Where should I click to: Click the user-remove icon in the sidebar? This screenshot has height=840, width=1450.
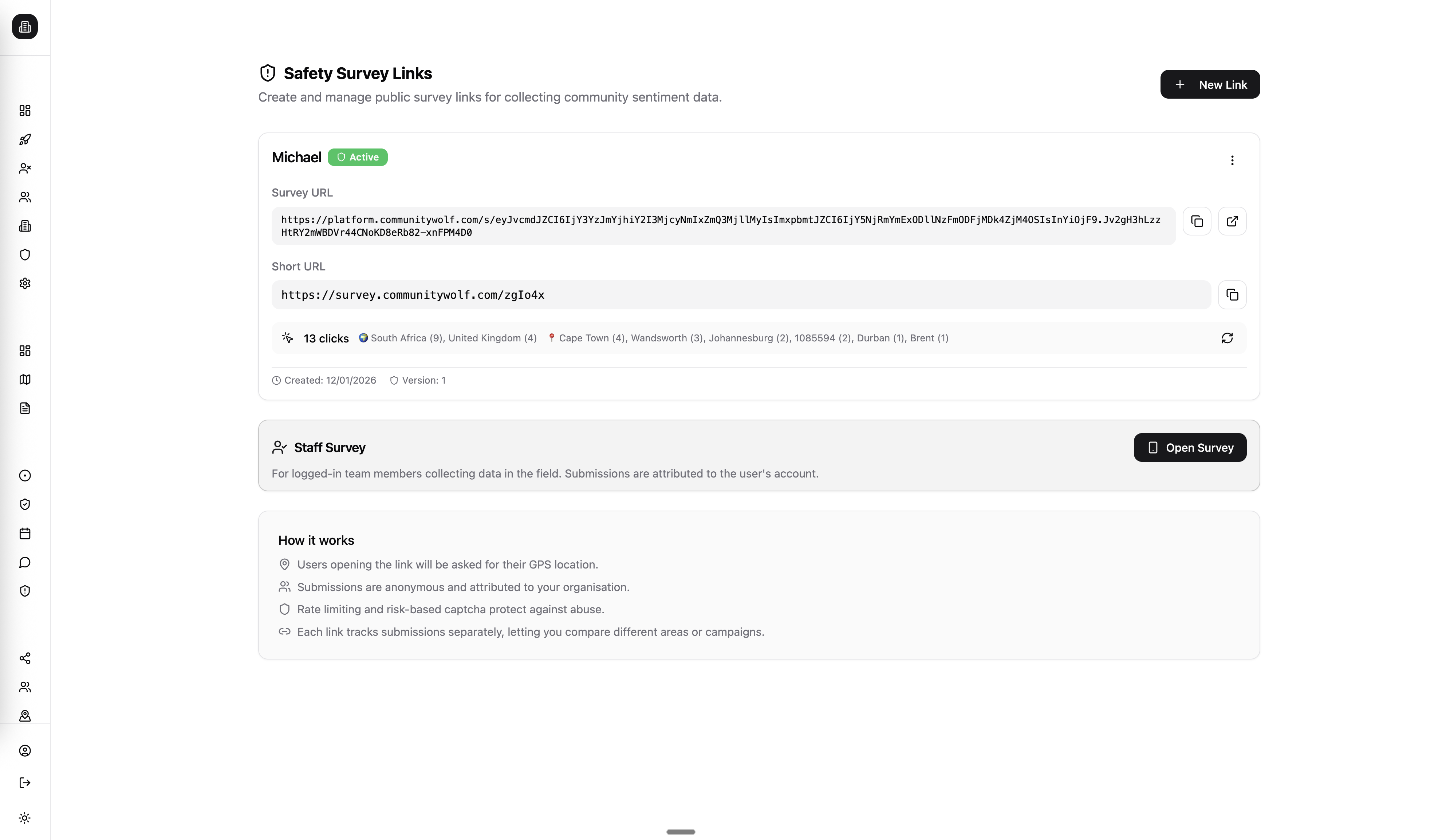pyautogui.click(x=25, y=169)
